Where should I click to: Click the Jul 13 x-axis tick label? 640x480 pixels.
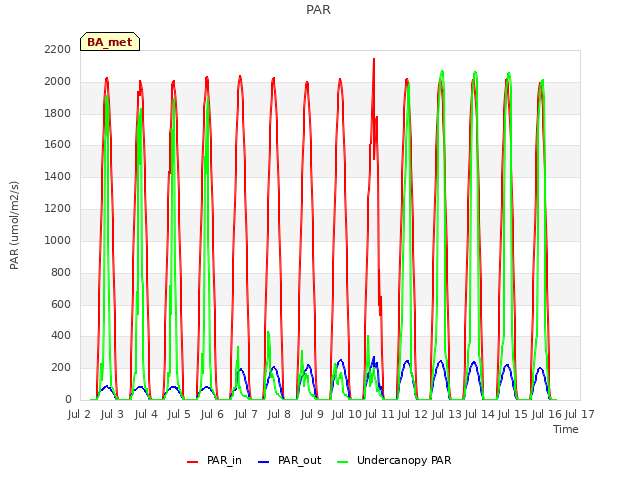[446, 414]
